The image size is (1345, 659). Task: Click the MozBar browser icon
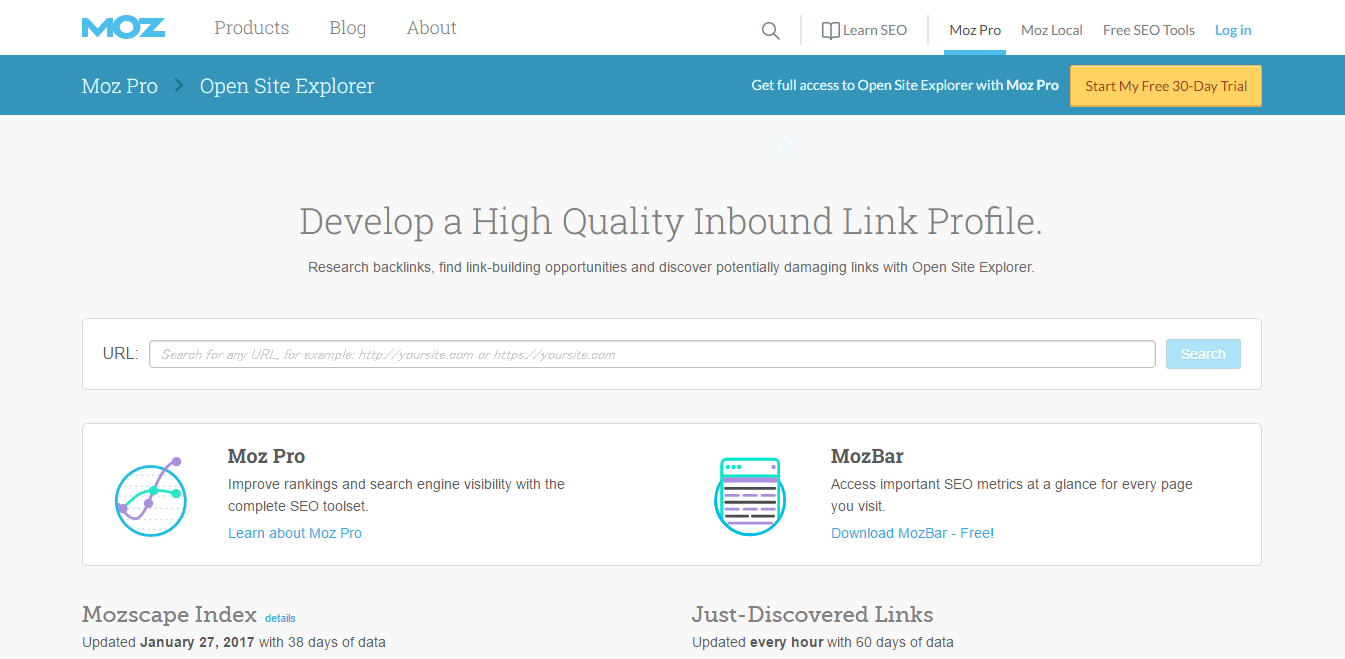(x=750, y=496)
